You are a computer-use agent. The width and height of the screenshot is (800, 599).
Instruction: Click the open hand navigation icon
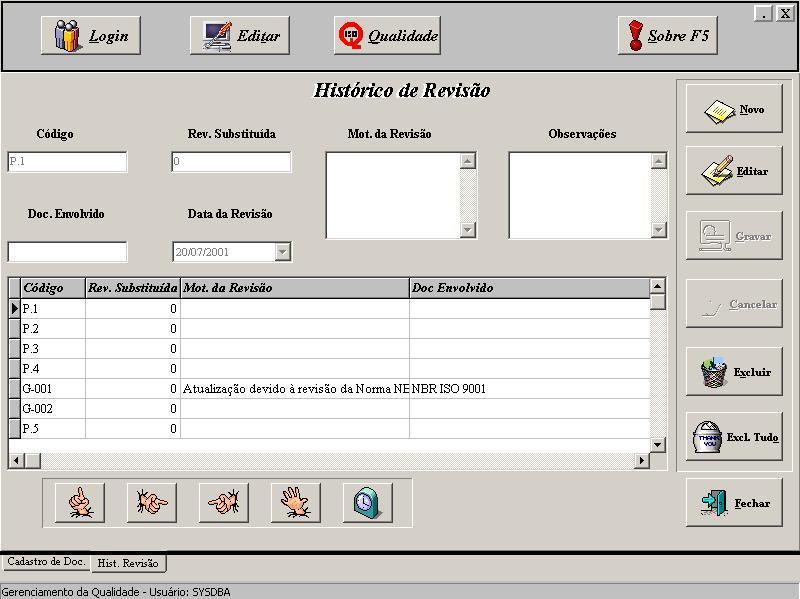point(295,502)
